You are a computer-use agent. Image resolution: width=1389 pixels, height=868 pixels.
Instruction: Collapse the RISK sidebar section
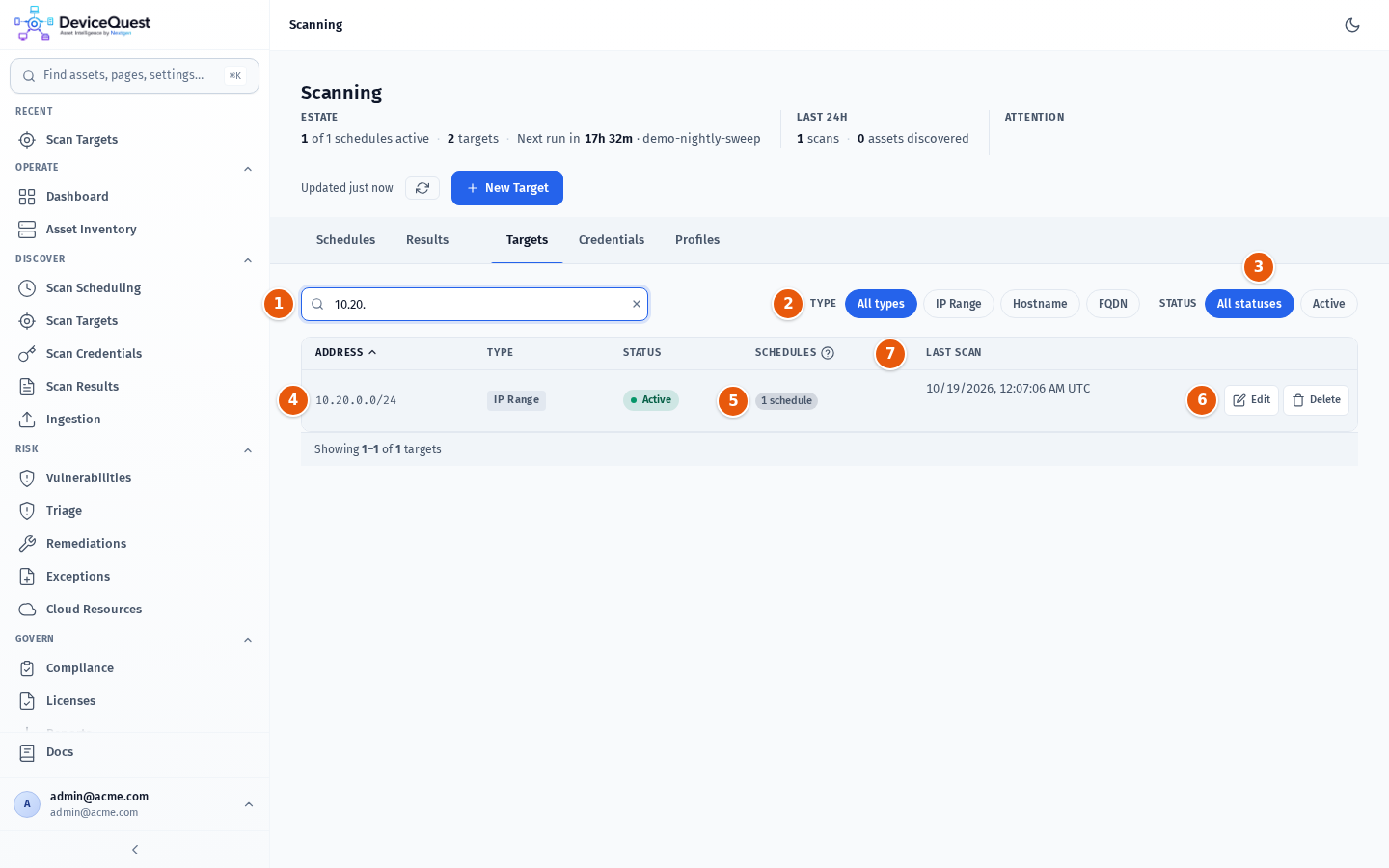[x=248, y=450]
